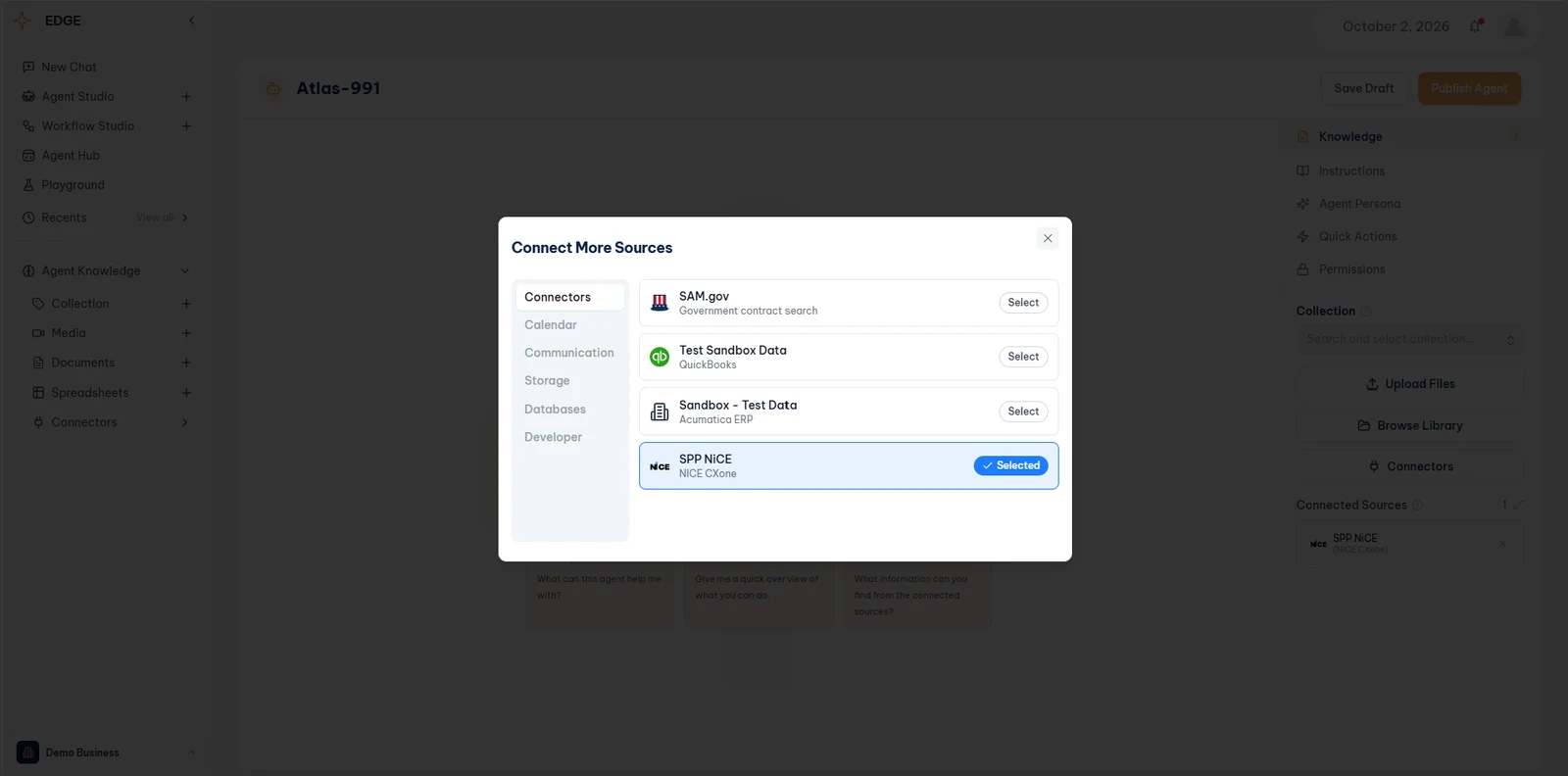The height and width of the screenshot is (776, 1568).
Task: Add new Media
Action: (x=185, y=333)
